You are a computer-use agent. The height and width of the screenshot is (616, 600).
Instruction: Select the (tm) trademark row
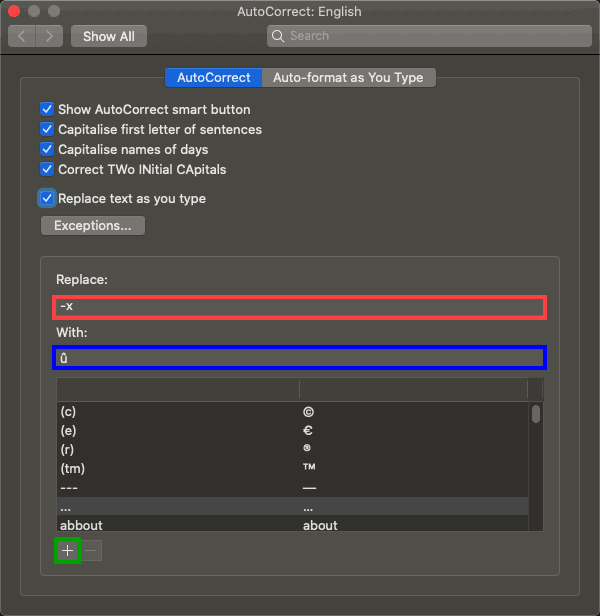[x=292, y=468]
